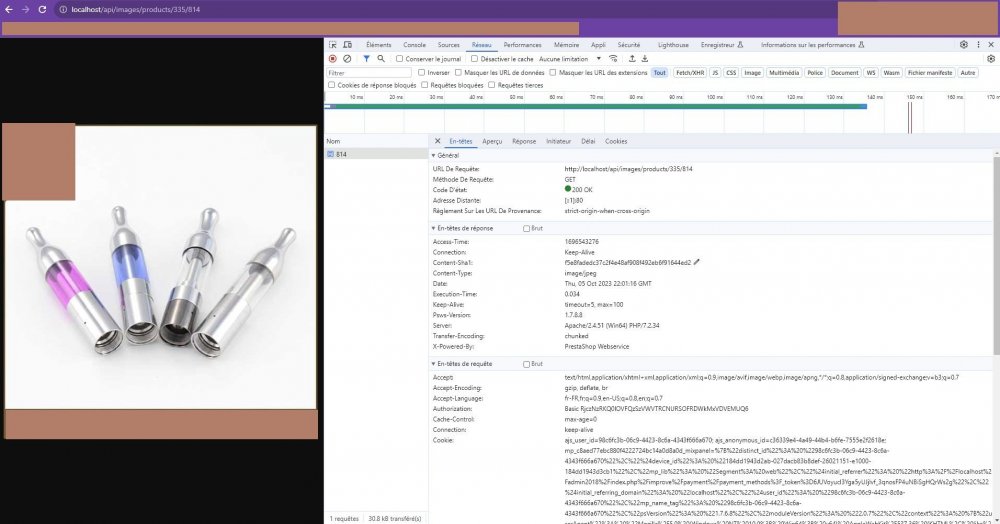Open the Lighthouse panel tab

coord(673,45)
